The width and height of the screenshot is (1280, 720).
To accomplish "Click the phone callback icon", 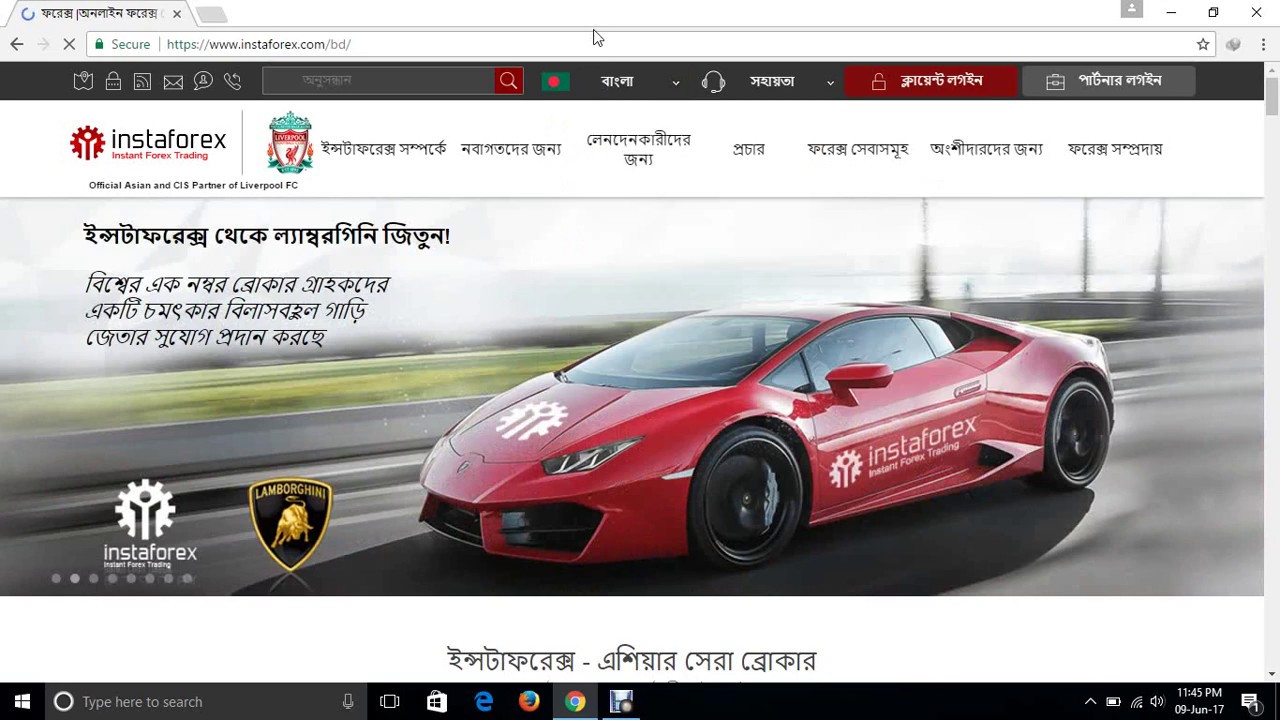I will (x=232, y=81).
